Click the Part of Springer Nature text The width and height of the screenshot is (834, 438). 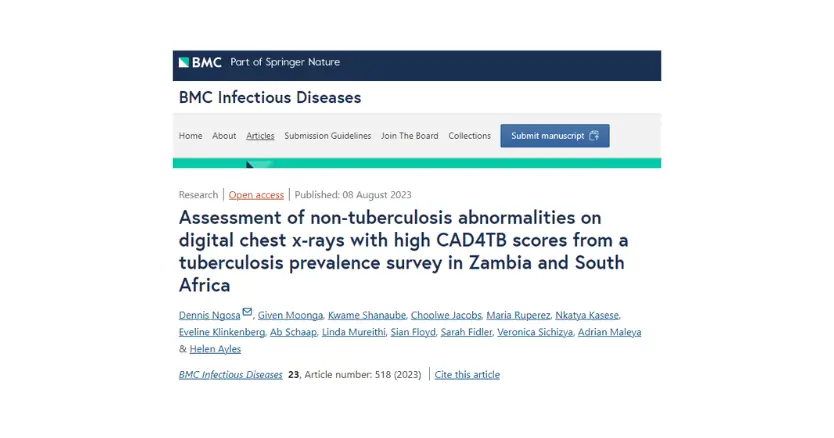pyautogui.click(x=285, y=62)
